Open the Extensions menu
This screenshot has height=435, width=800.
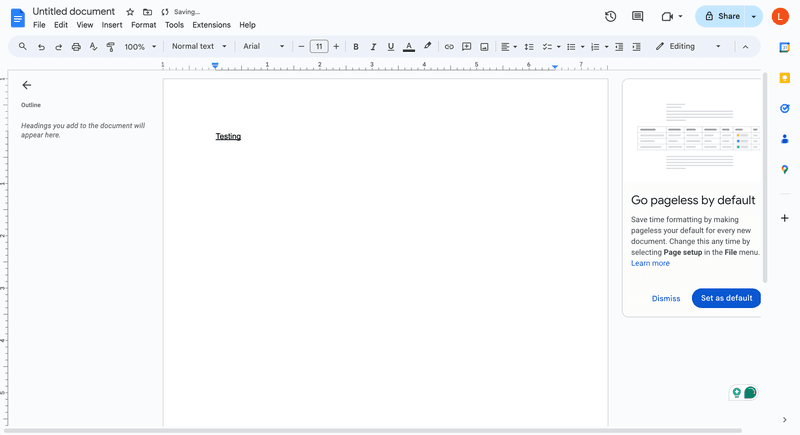(211, 25)
